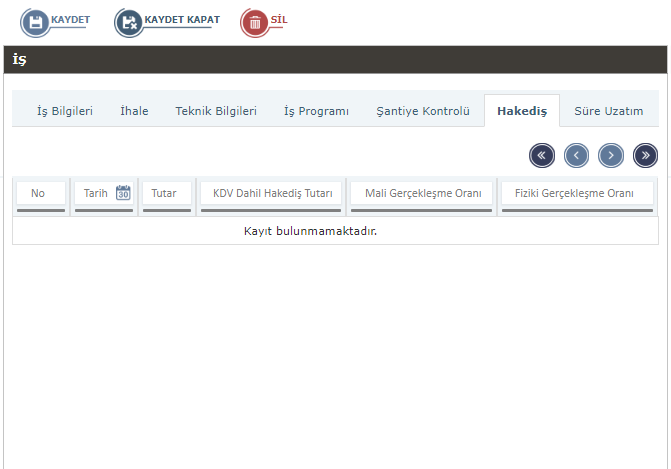Image resolution: width=671 pixels, height=469 pixels.
Task: Switch to the İş Bilgileri tab
Action: 65,111
